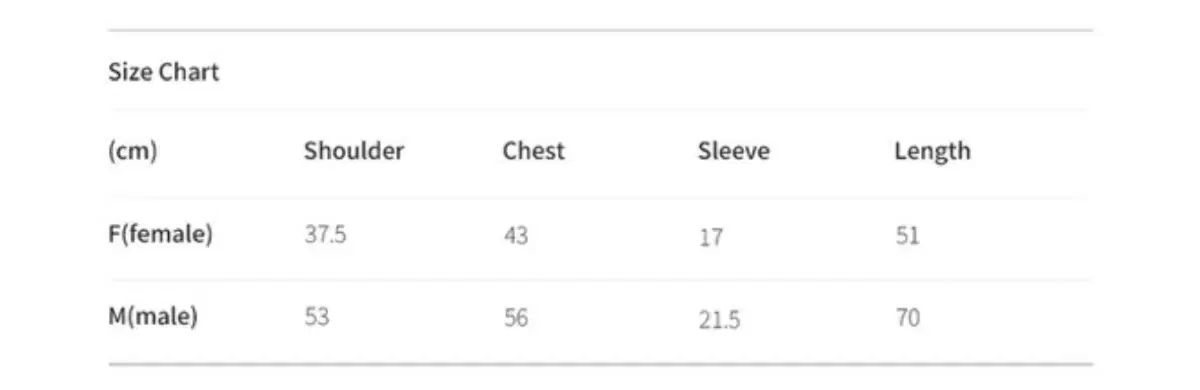1200x390 pixels.
Task: Click male chest value 56
Action: [515, 318]
